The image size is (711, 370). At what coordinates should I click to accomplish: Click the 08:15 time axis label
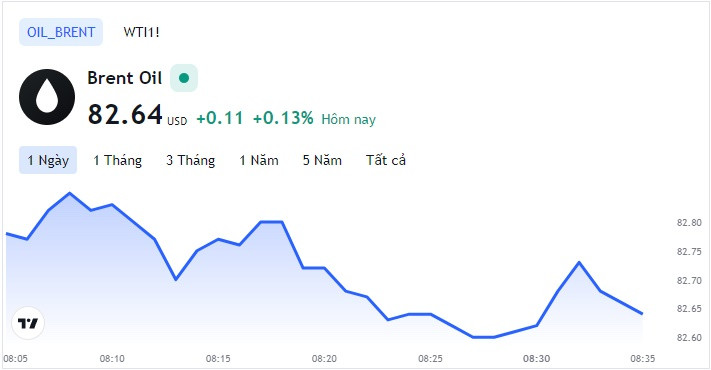[218, 359]
